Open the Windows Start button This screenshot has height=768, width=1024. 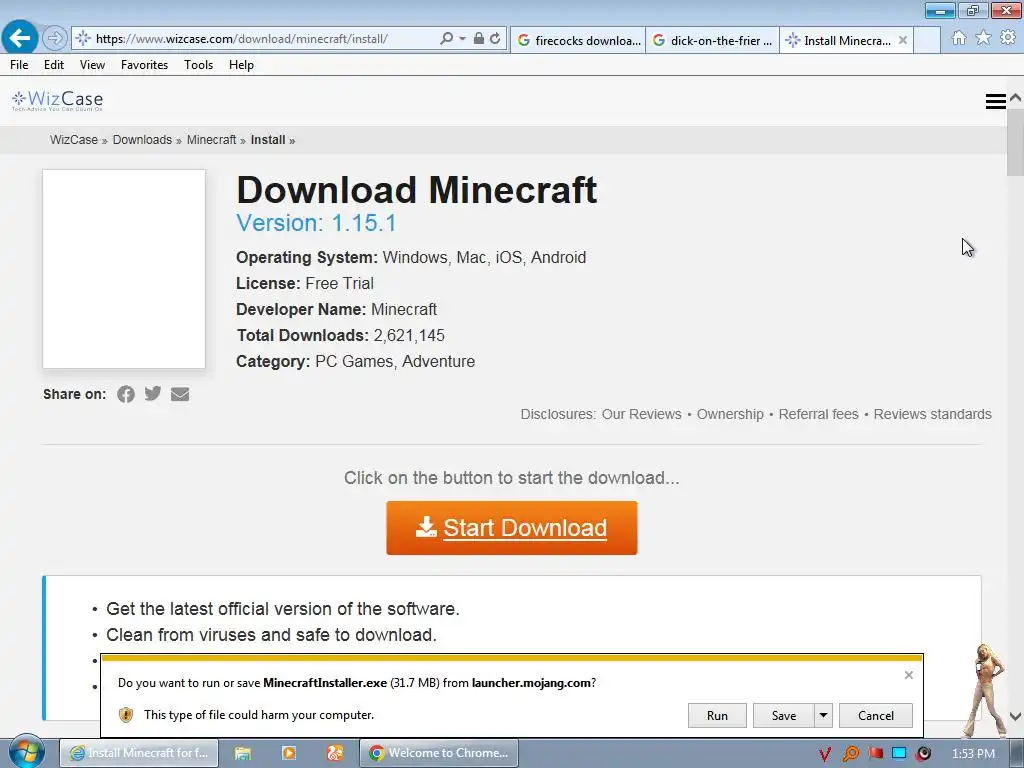tap(26, 752)
